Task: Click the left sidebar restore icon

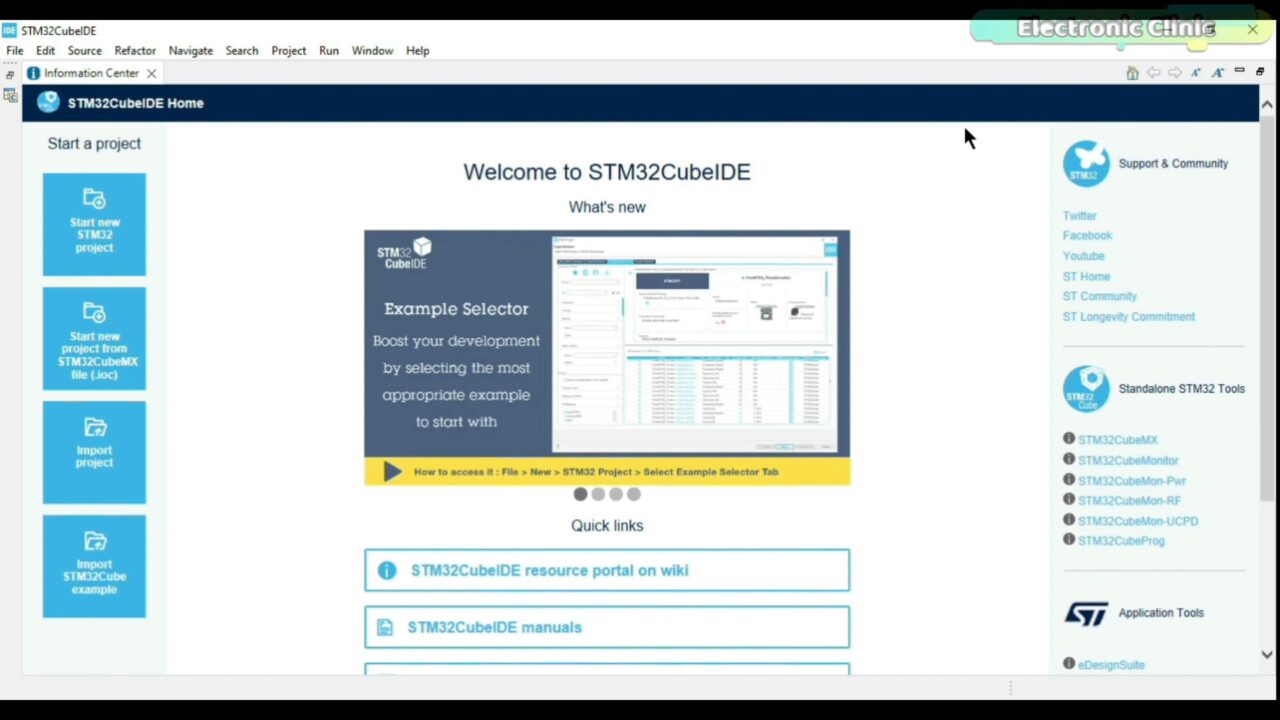Action: [x=10, y=75]
